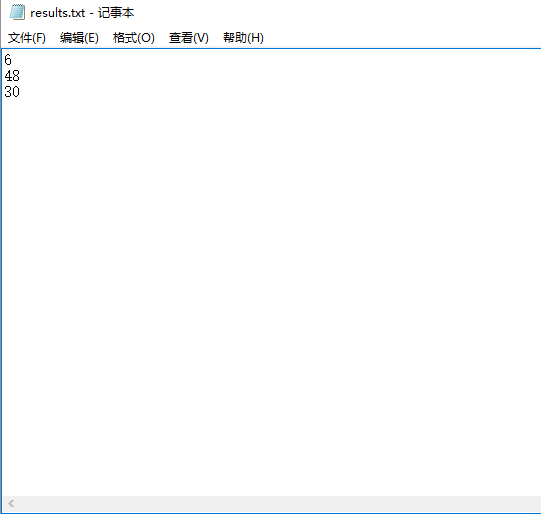The image size is (541, 514).
Task: Place cursor on the line reading 30
Action: point(12,92)
